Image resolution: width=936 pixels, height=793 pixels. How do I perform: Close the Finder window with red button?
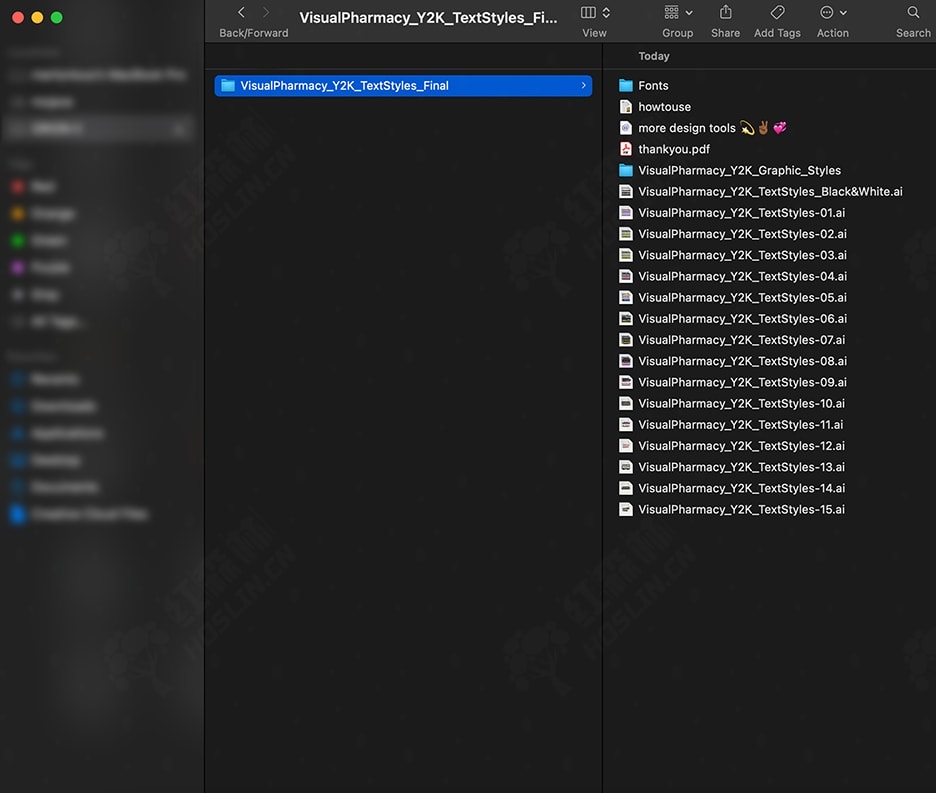[18, 17]
